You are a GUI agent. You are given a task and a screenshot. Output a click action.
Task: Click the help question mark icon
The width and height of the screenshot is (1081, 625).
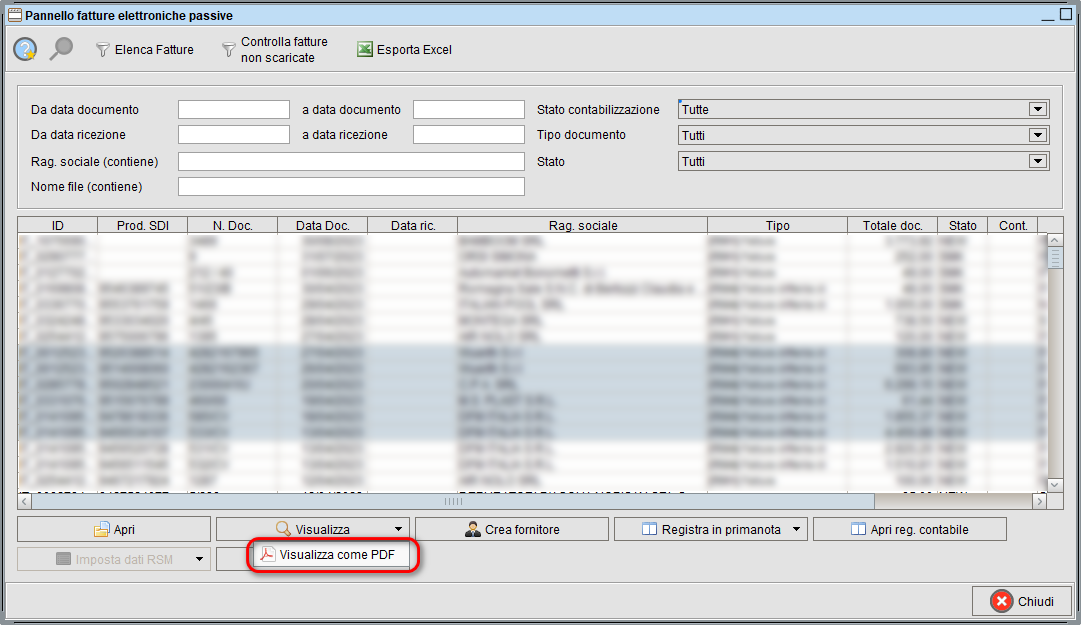pos(24,48)
